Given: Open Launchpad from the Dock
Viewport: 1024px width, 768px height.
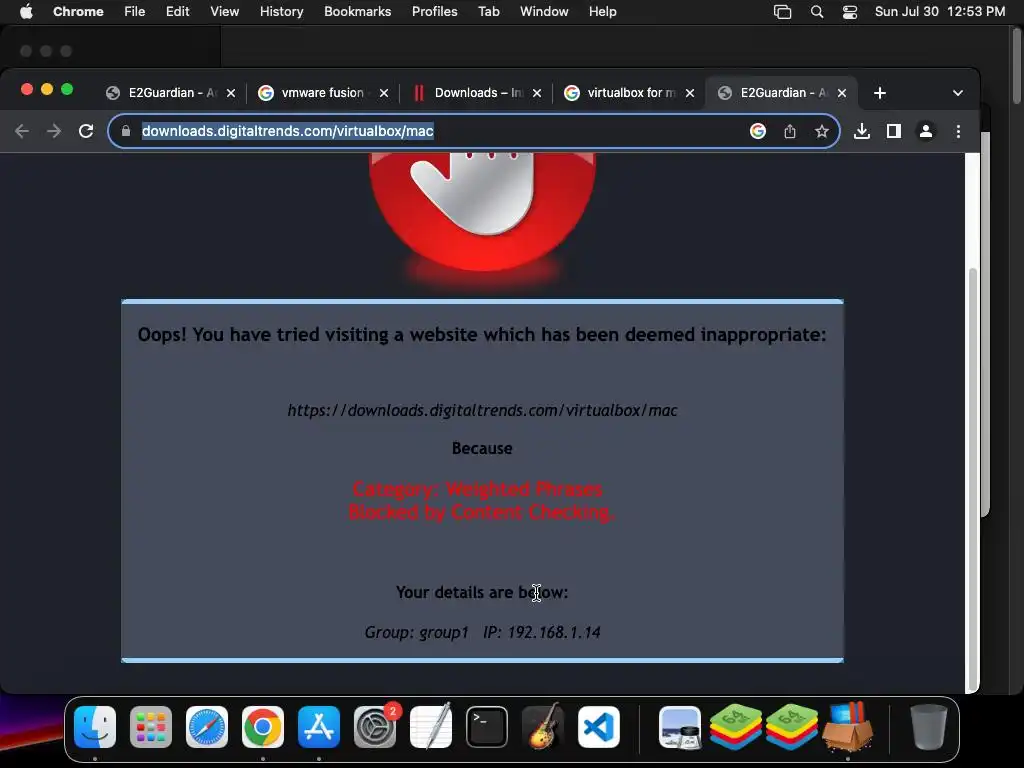Looking at the screenshot, I should tap(151, 727).
